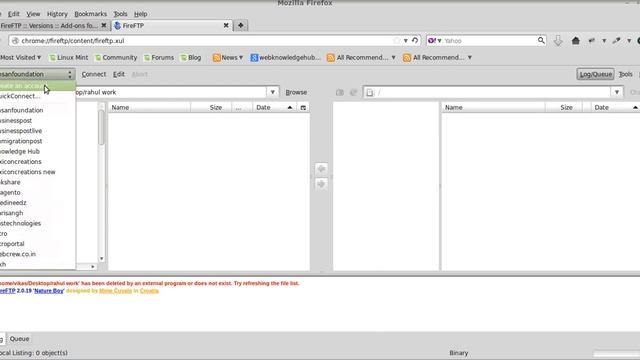640x360 pixels.
Task: Open the downloads arrow icon
Action: pos(558,40)
